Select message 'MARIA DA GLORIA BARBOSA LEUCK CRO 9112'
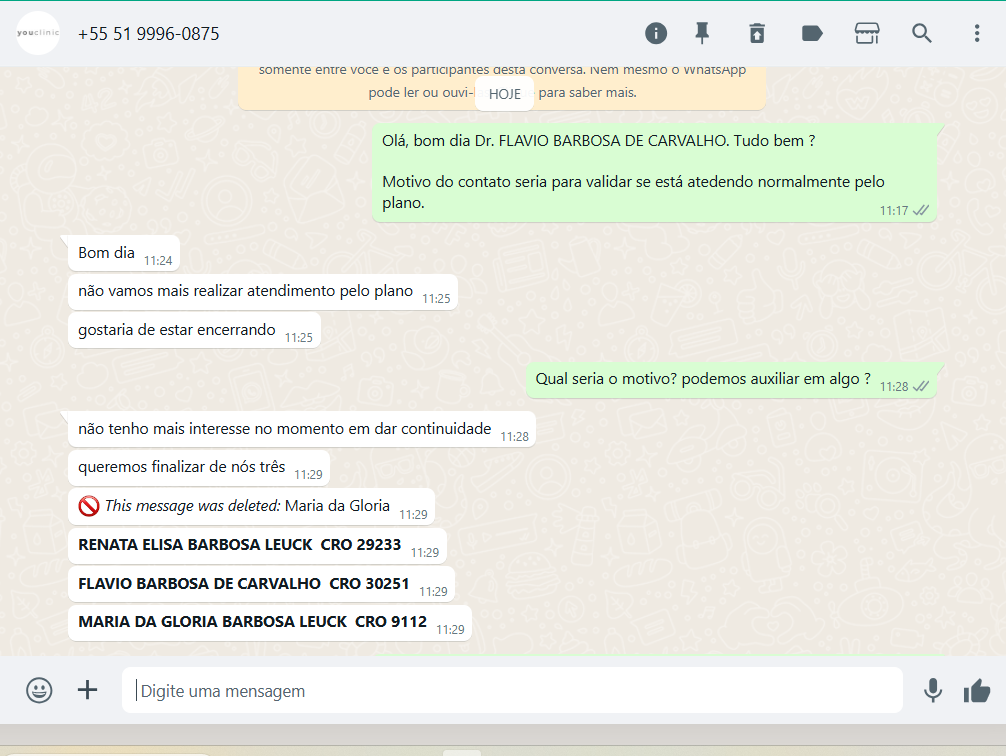Image resolution: width=1006 pixels, height=756 pixels. pyautogui.click(x=269, y=623)
